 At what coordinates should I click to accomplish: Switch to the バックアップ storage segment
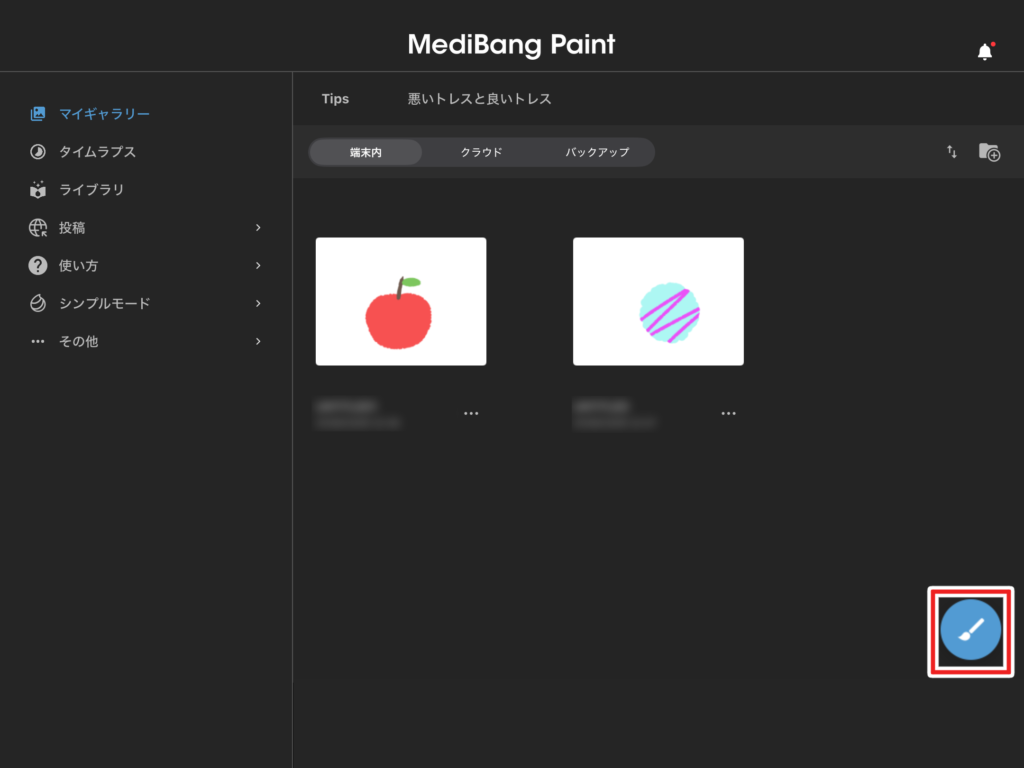(x=597, y=152)
